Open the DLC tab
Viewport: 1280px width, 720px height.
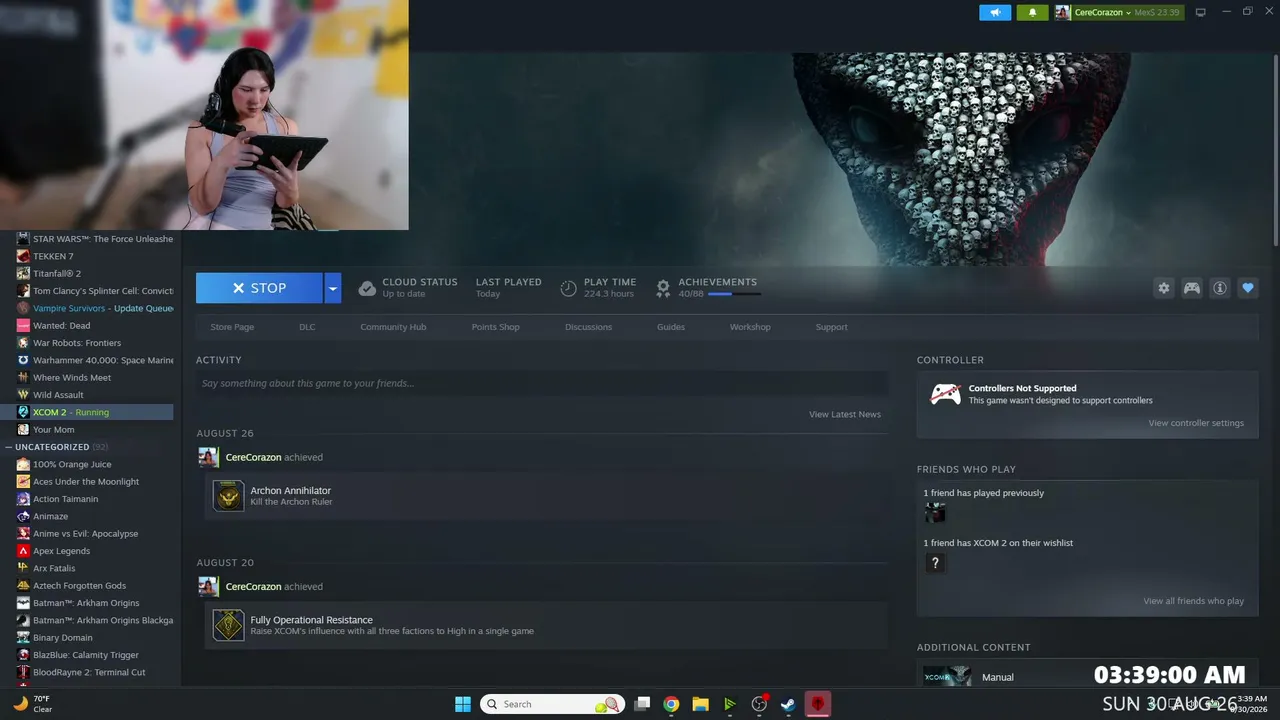pyautogui.click(x=307, y=327)
